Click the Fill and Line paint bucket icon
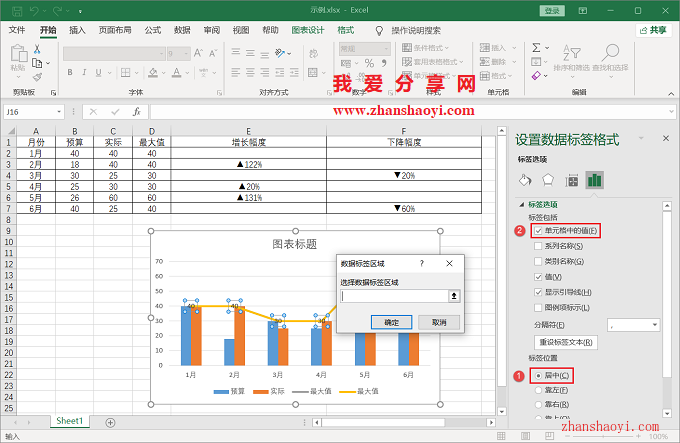 525,180
